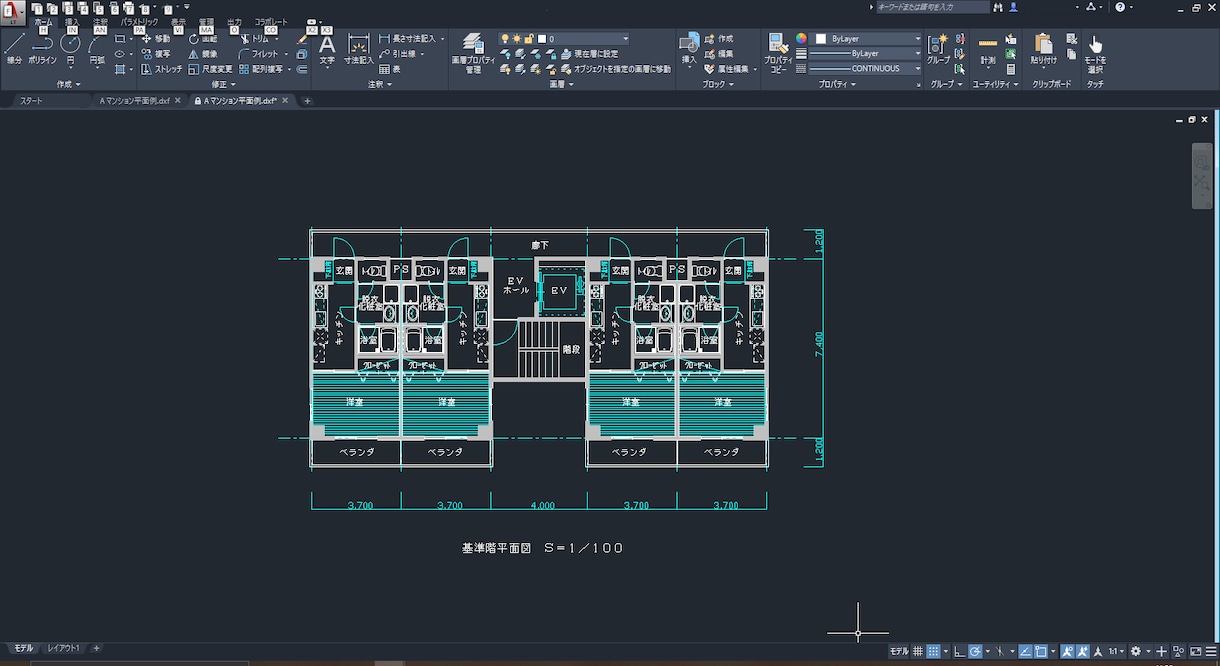Switch to the スタート file tab

[31, 101]
